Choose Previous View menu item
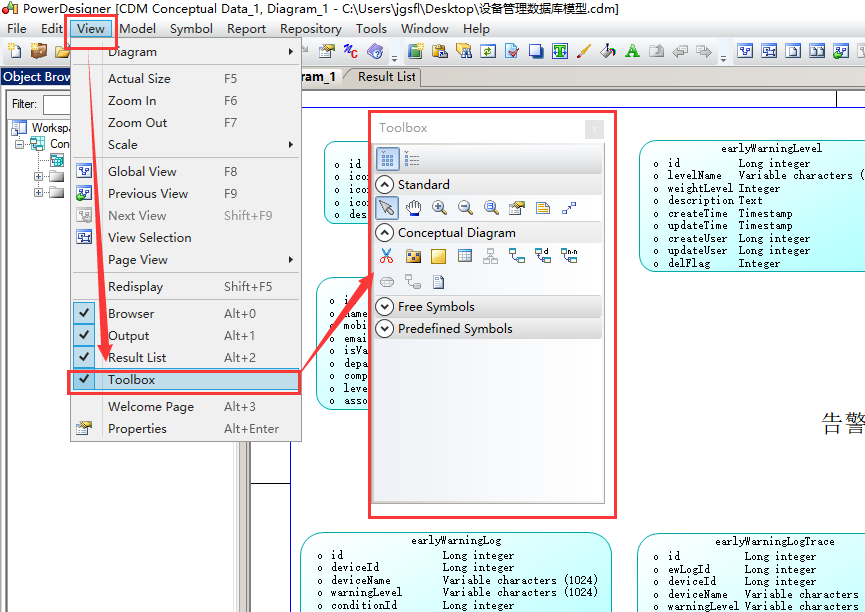Screen dimensions: 865x612 click(x=186, y=194)
